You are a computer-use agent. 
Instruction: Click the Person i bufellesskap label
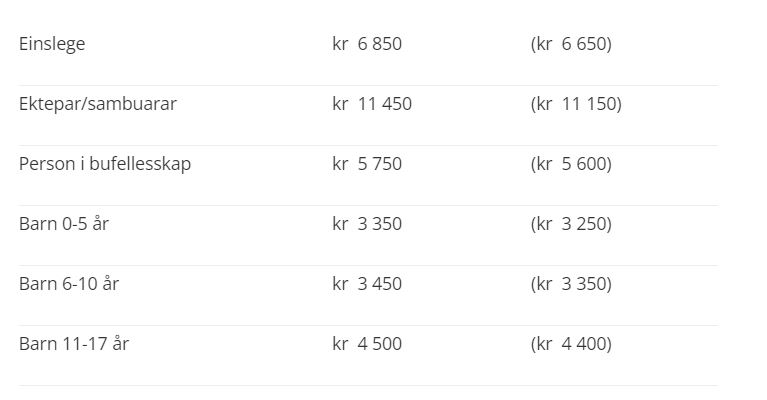105,164
